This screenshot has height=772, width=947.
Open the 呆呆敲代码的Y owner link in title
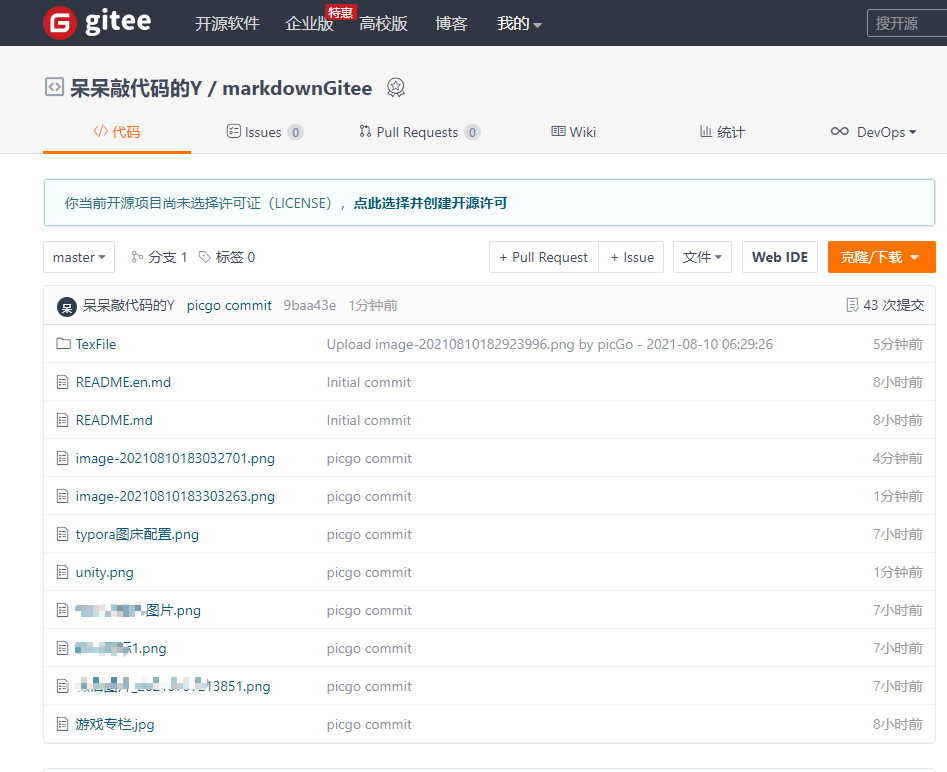coord(136,88)
